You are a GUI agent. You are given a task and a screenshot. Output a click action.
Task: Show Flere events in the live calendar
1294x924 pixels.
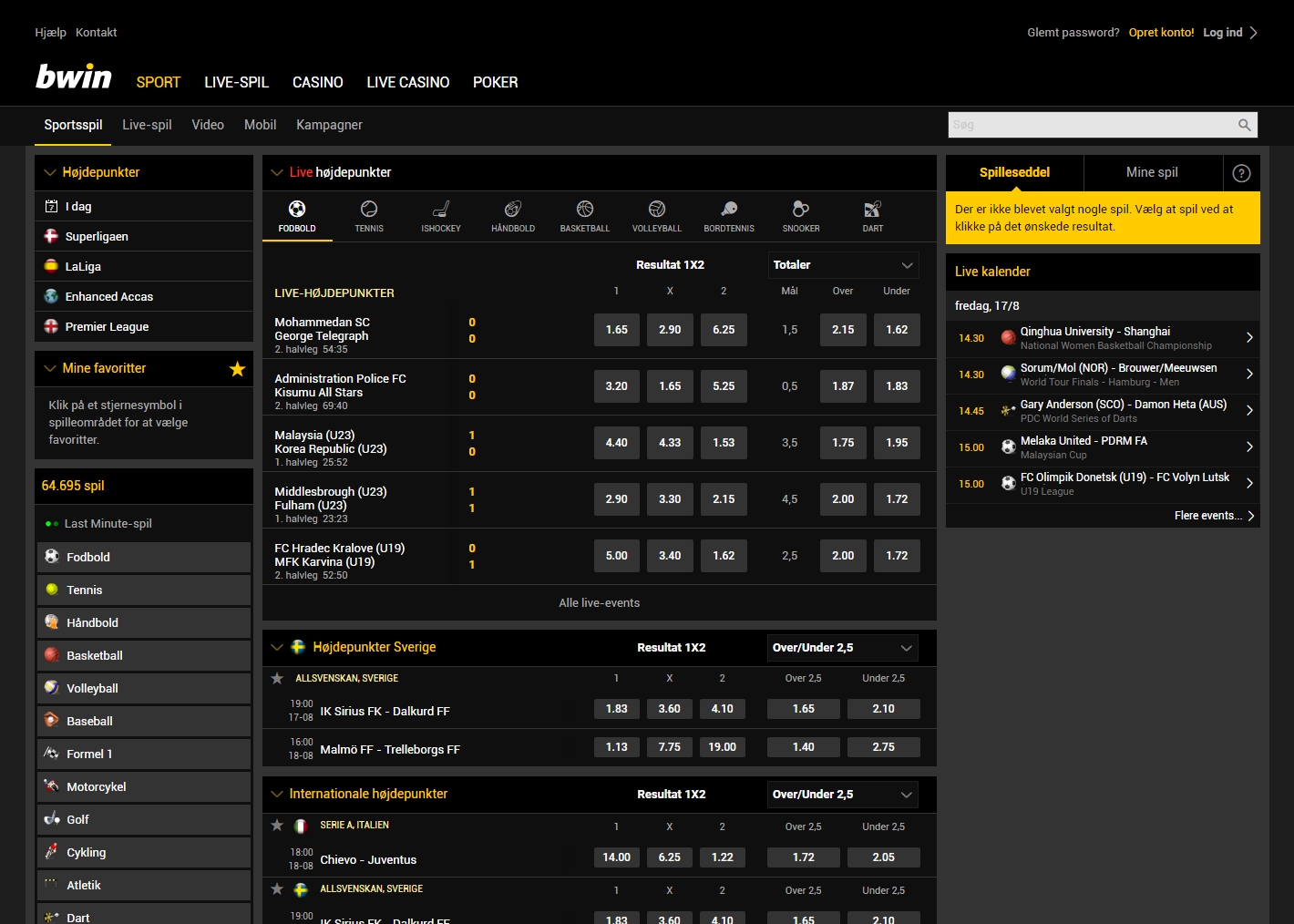tap(1209, 516)
